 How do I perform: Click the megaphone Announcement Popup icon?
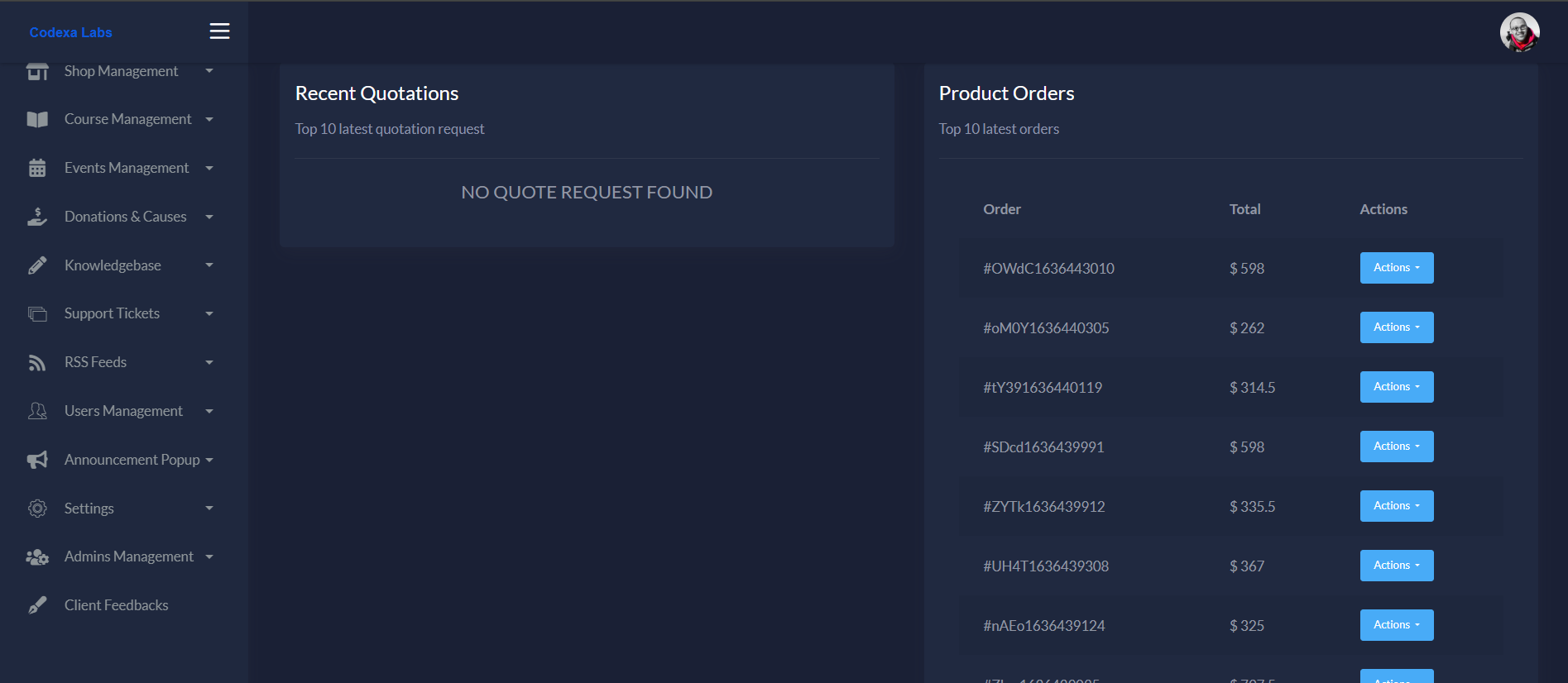coord(37,460)
